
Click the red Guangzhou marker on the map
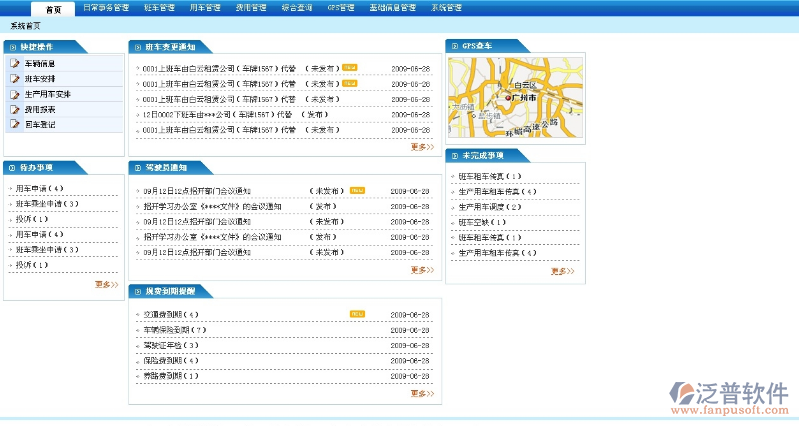coord(509,99)
